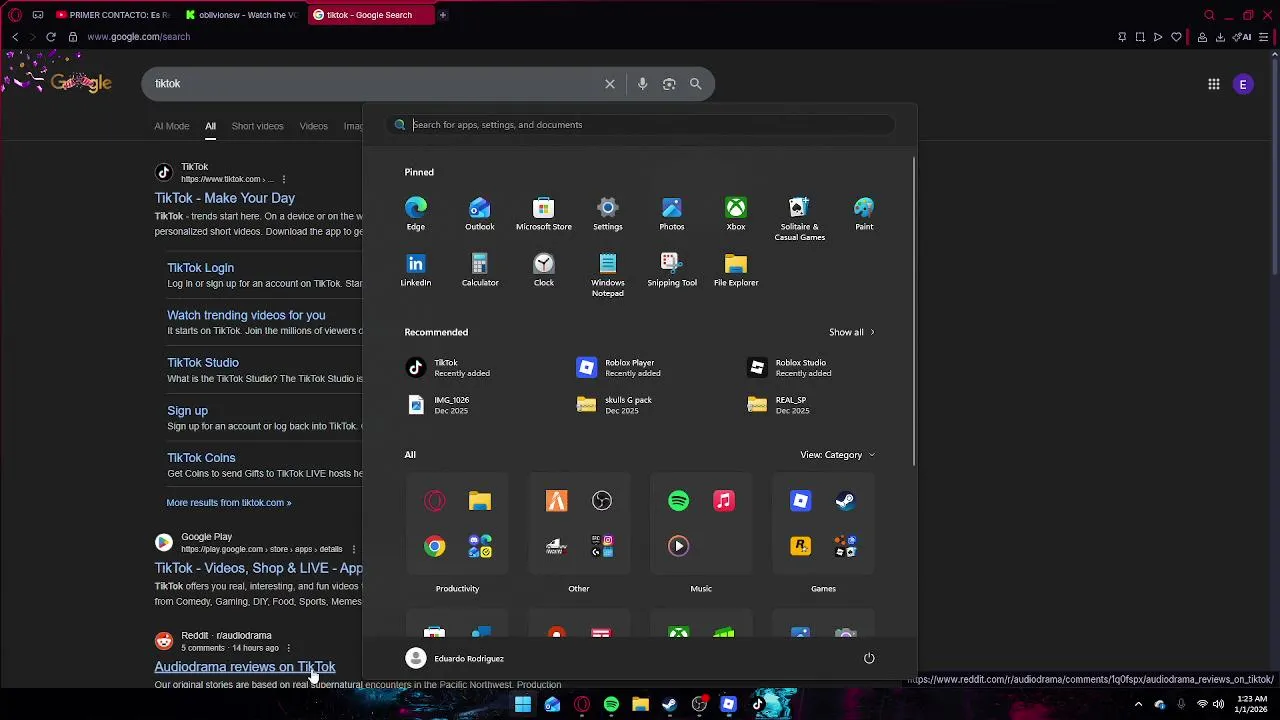1280x720 pixels.
Task: Open Solitaire & Casual Games
Action: pos(800,219)
